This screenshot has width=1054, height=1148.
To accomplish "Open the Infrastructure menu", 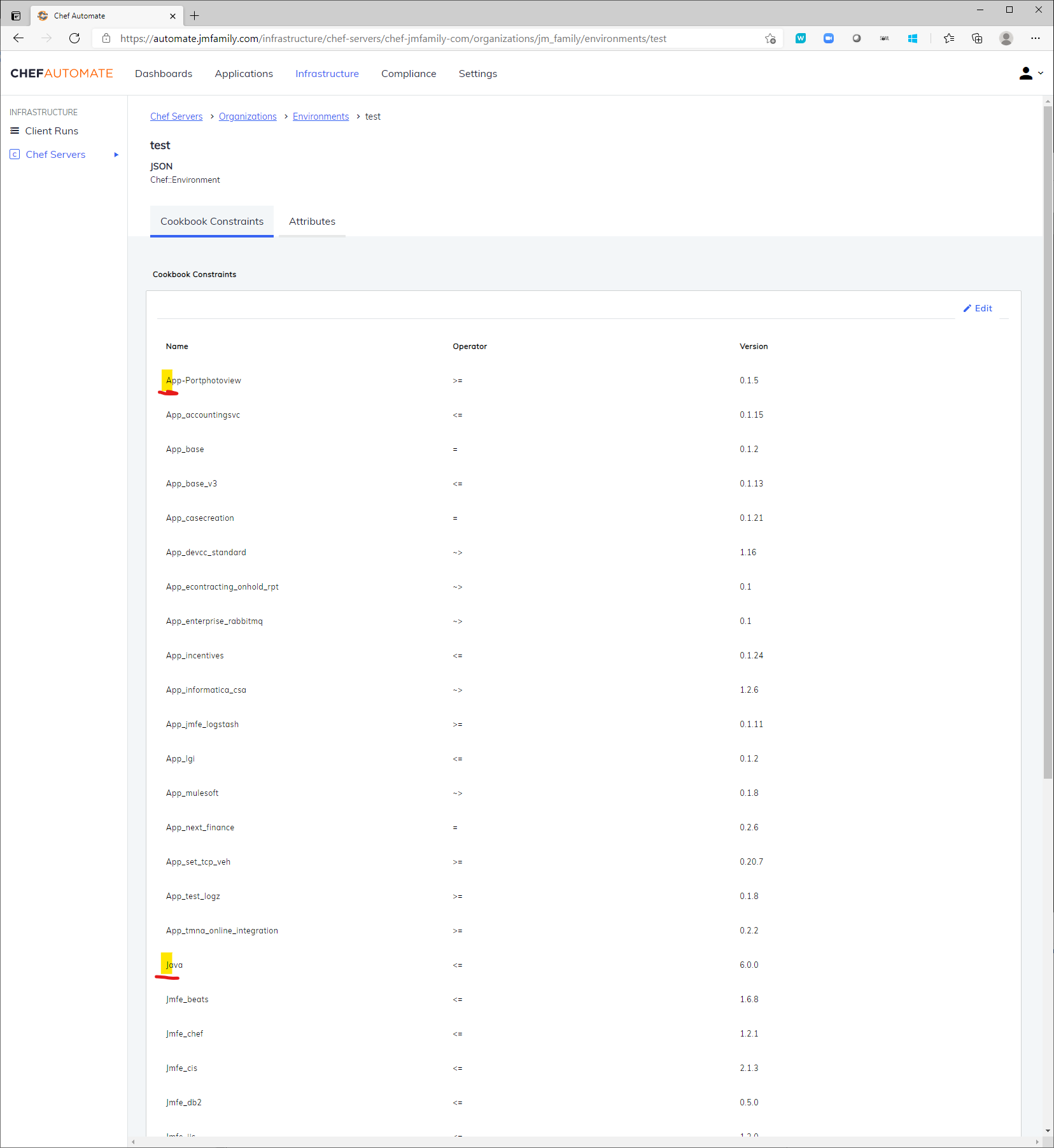I will pyautogui.click(x=327, y=73).
